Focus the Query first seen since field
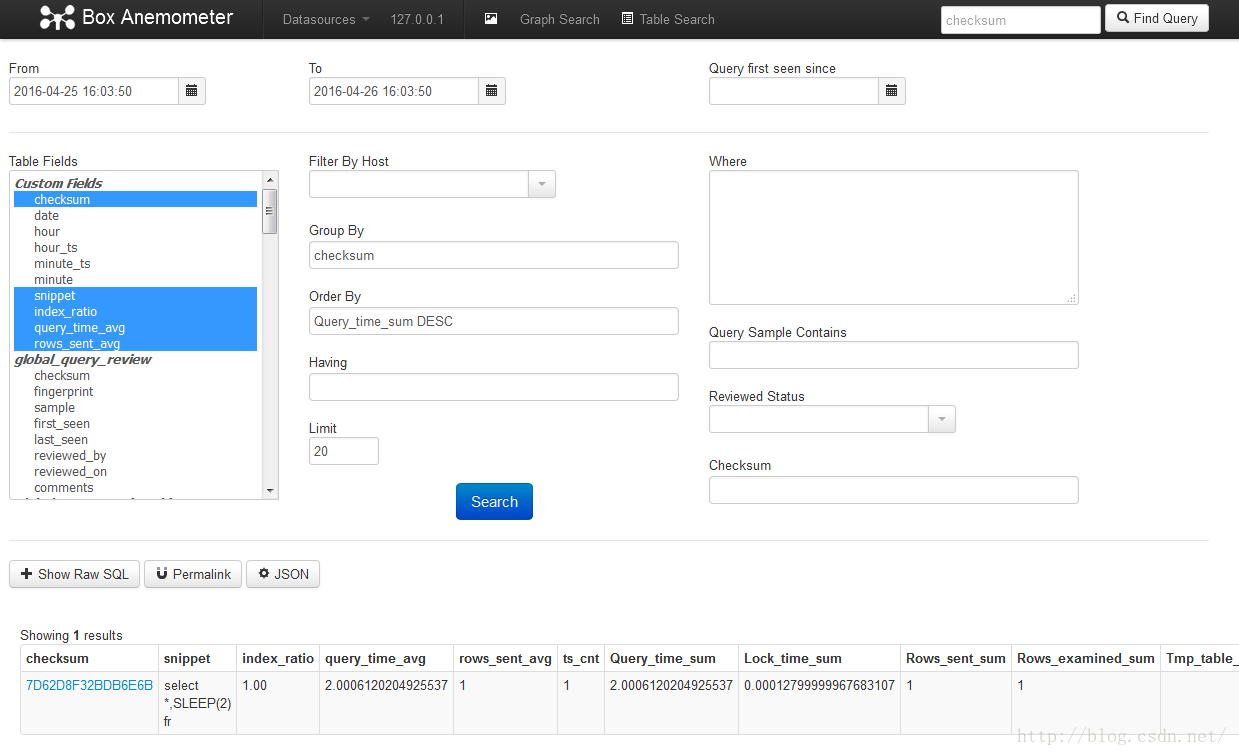Image resolution: width=1239 pixels, height=756 pixels. 794,91
